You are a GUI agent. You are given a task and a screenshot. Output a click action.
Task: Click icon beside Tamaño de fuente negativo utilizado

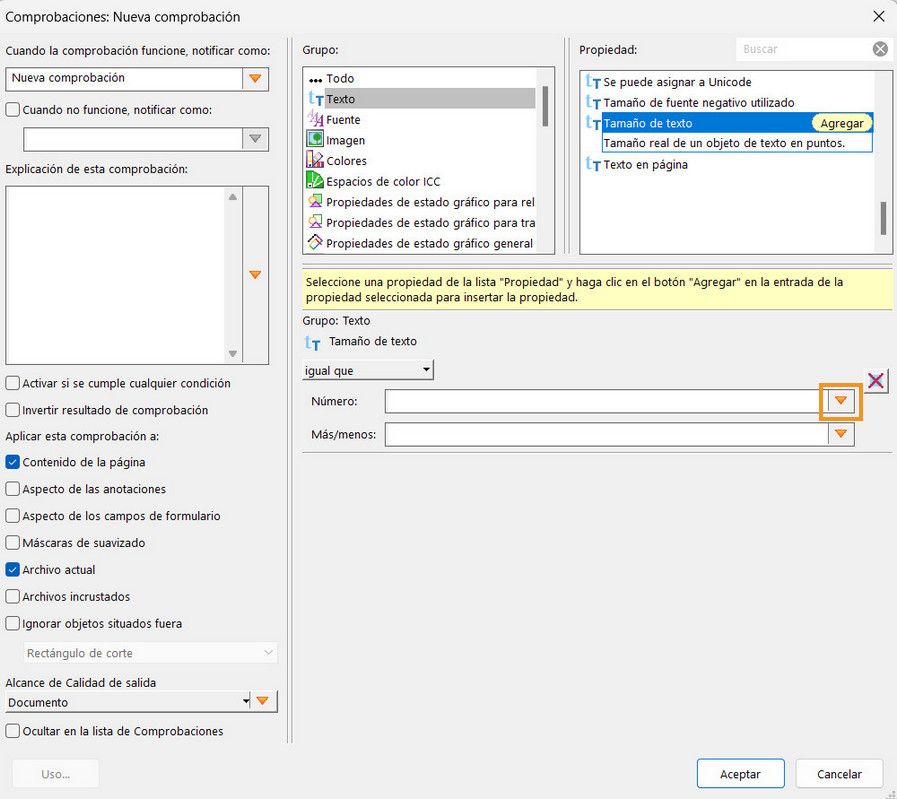[x=593, y=102]
